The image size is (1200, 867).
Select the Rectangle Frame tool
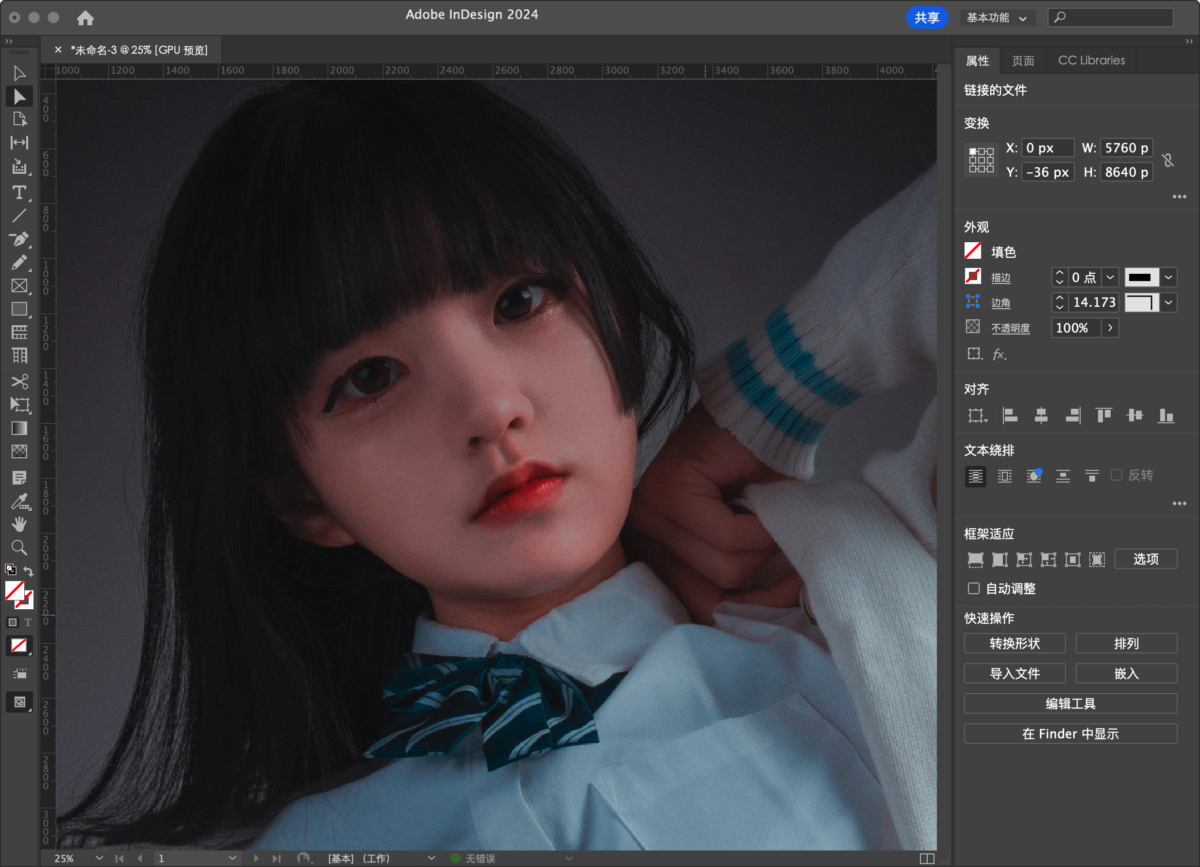click(x=19, y=286)
